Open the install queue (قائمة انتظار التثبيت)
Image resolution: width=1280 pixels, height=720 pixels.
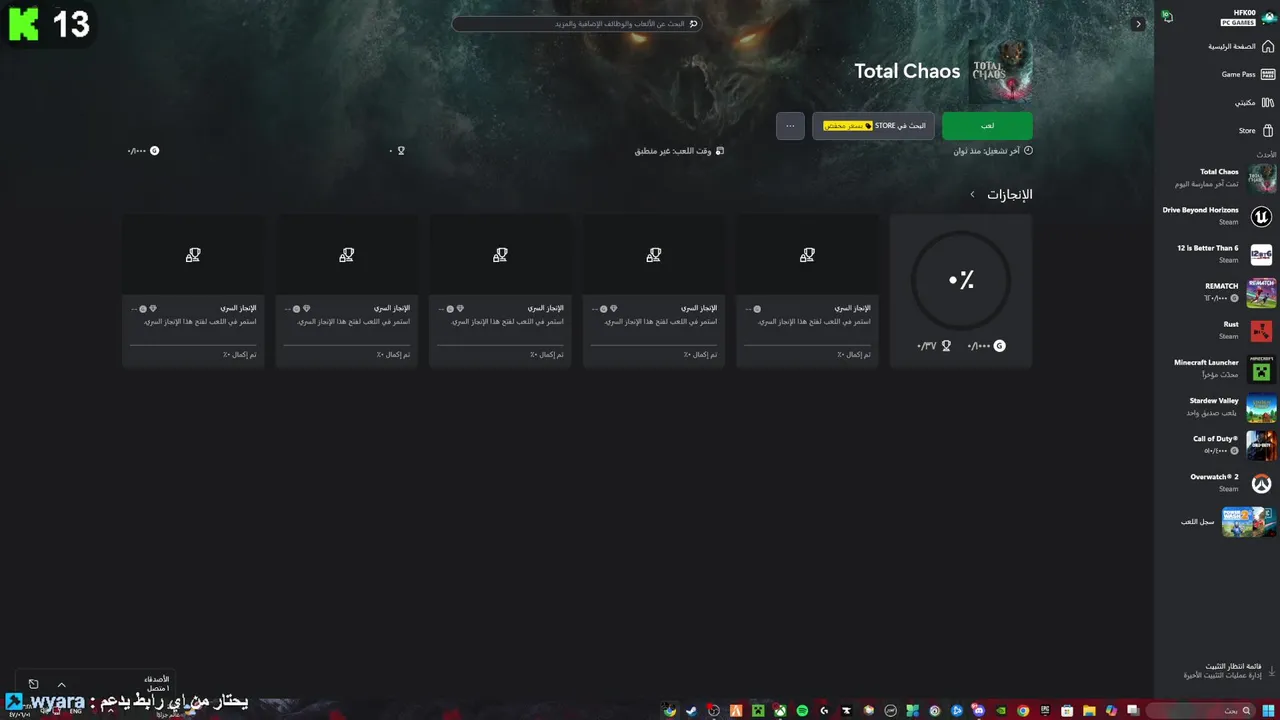point(1223,670)
